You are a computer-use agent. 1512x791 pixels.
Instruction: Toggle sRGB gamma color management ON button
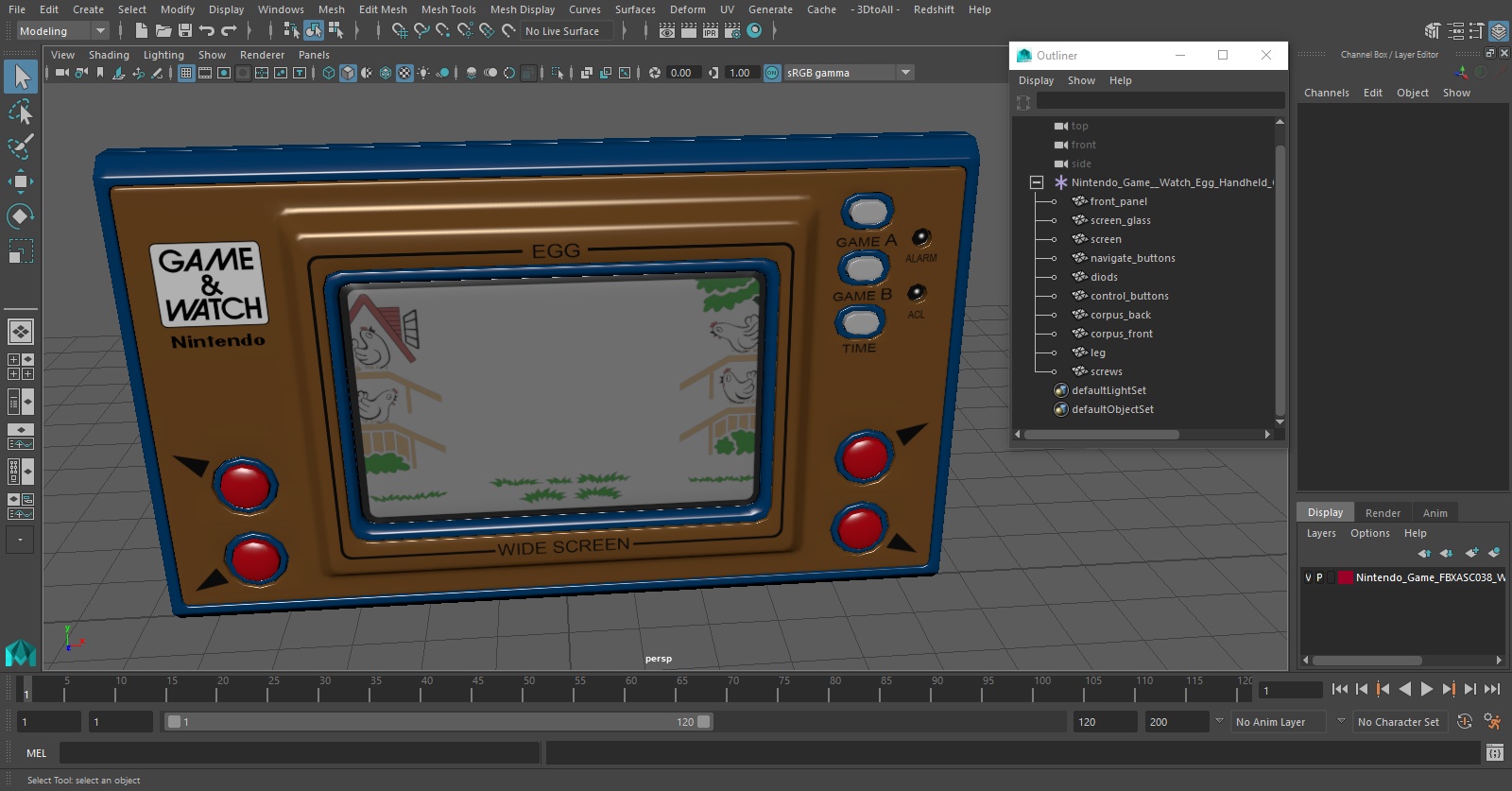pyautogui.click(x=772, y=73)
